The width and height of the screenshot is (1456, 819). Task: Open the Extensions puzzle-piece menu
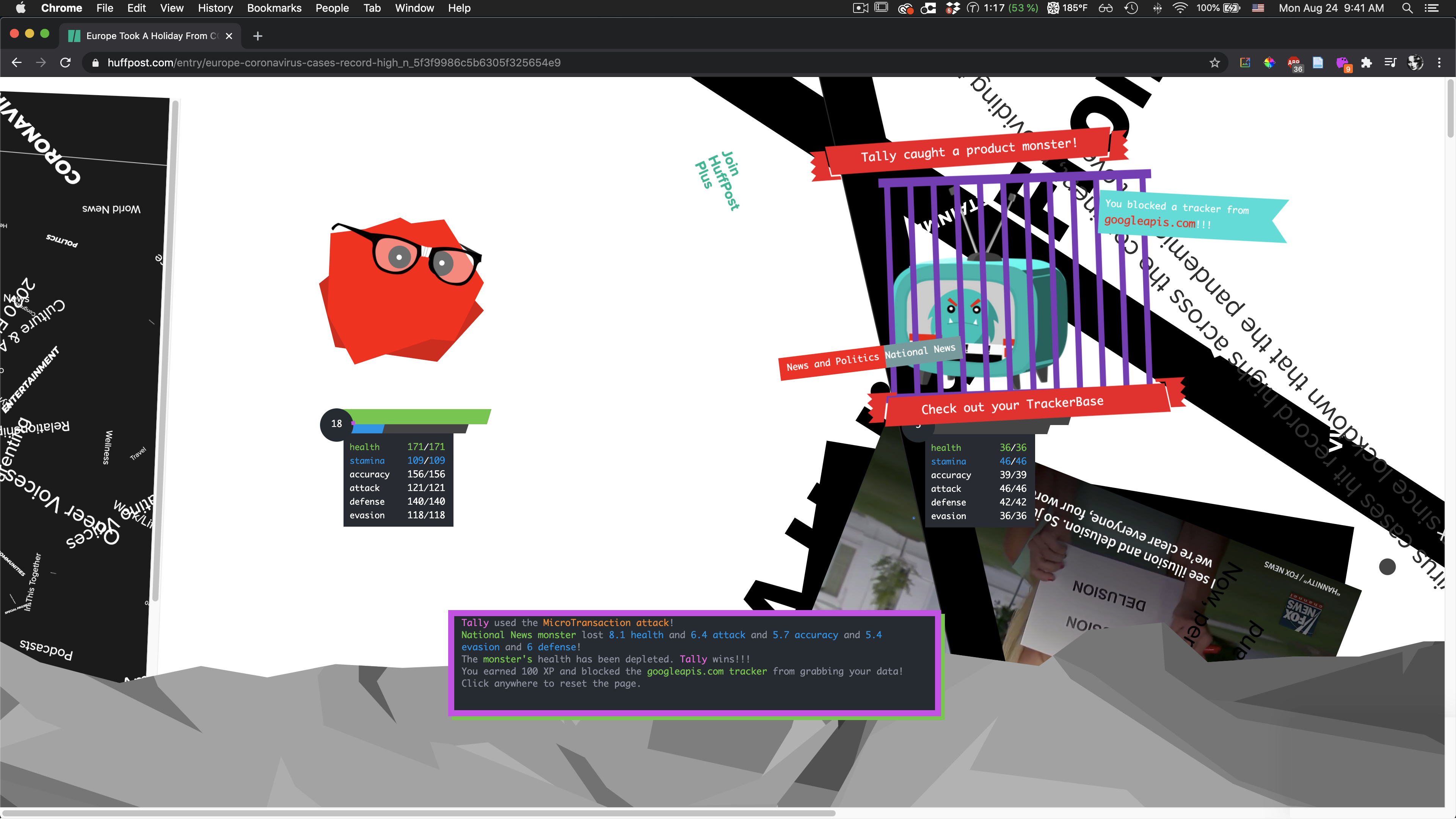point(1367,63)
